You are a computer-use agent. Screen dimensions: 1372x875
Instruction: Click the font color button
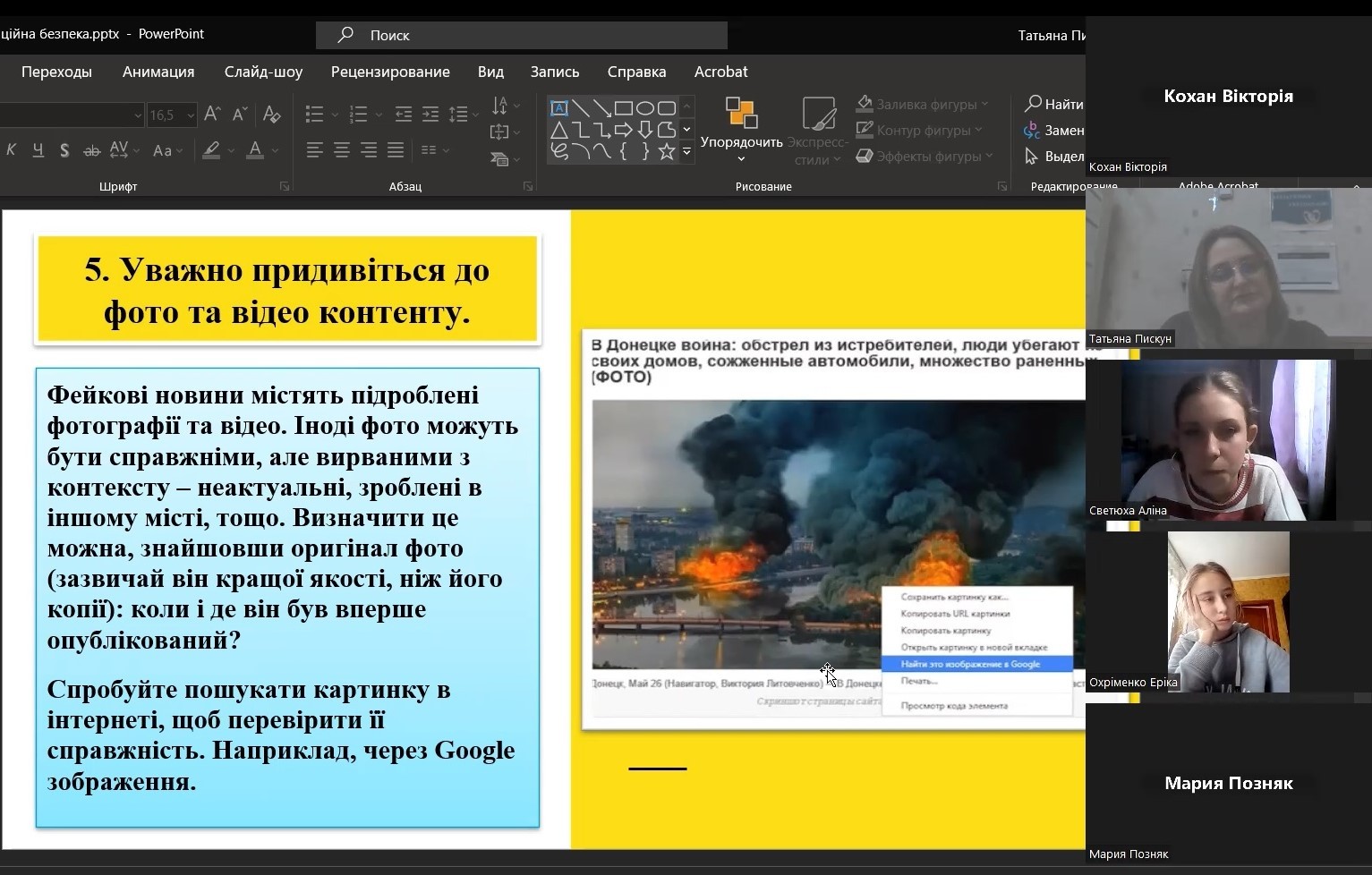(255, 150)
